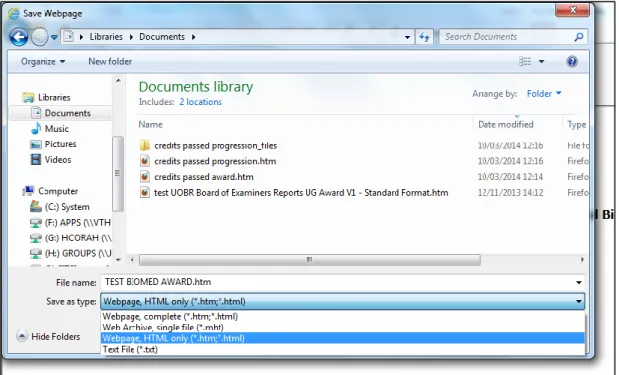The height and width of the screenshot is (375, 619).
Task: Click the folder icon of credits passed progression_files
Action: click(145, 145)
